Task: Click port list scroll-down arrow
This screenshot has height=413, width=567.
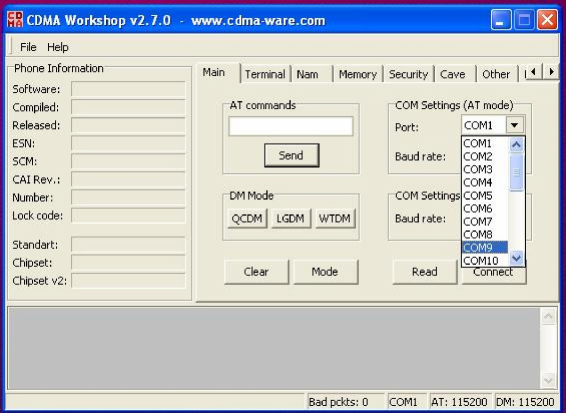Action: 516,258
